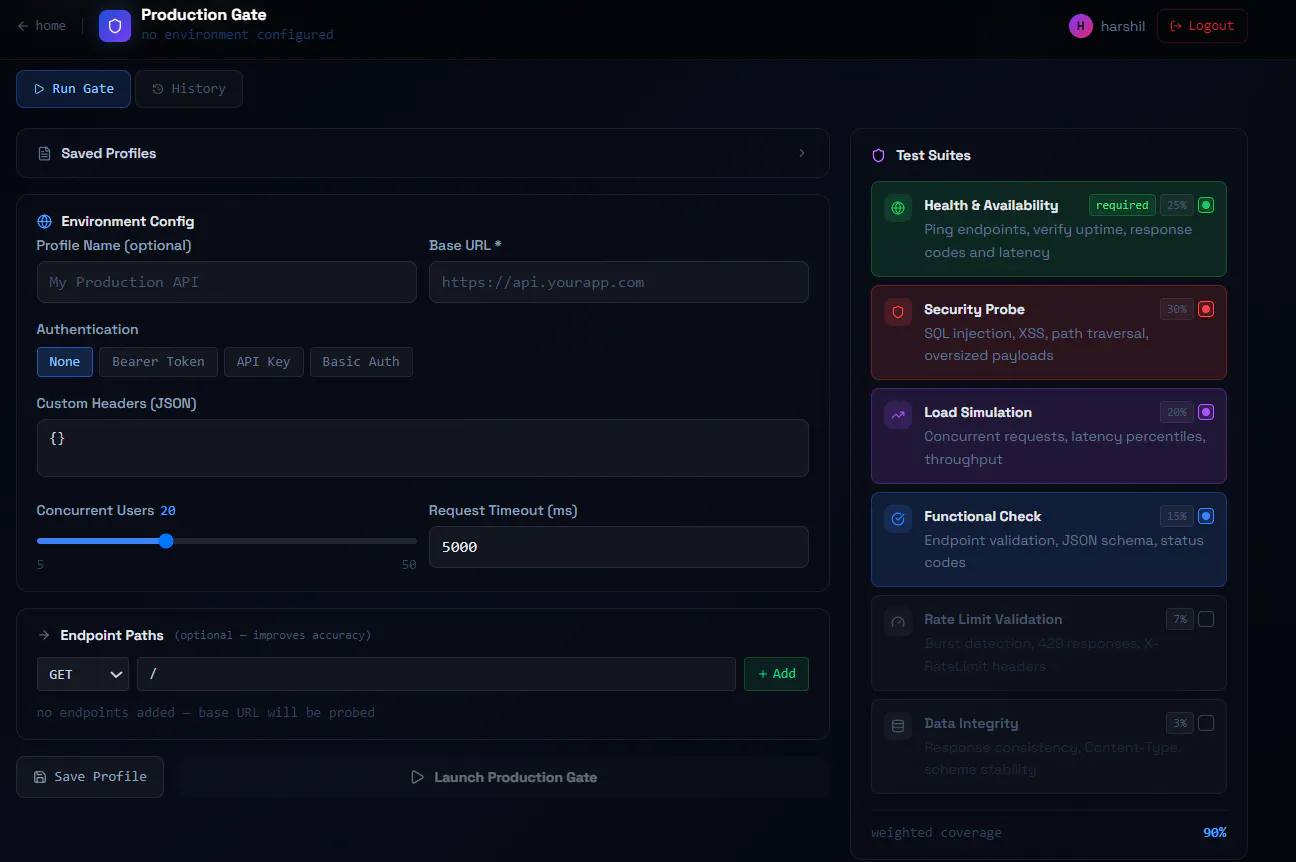Click the Custom Headers JSON textarea

coord(423,448)
